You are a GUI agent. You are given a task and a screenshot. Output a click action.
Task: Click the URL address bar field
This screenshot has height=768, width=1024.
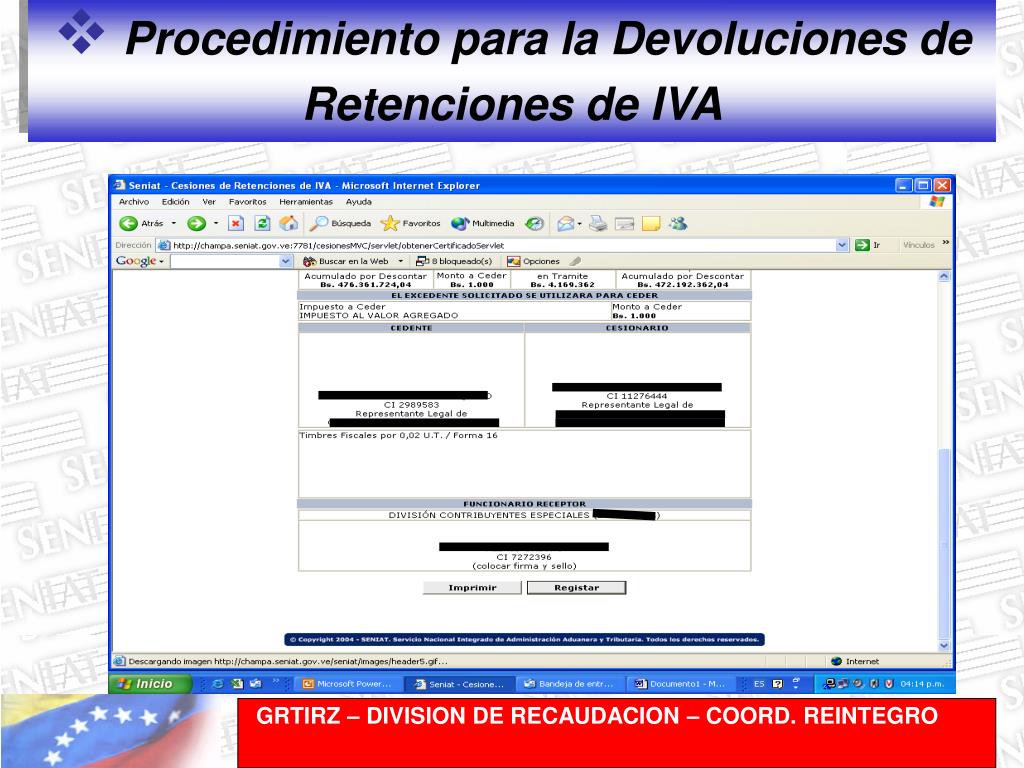tap(503, 245)
